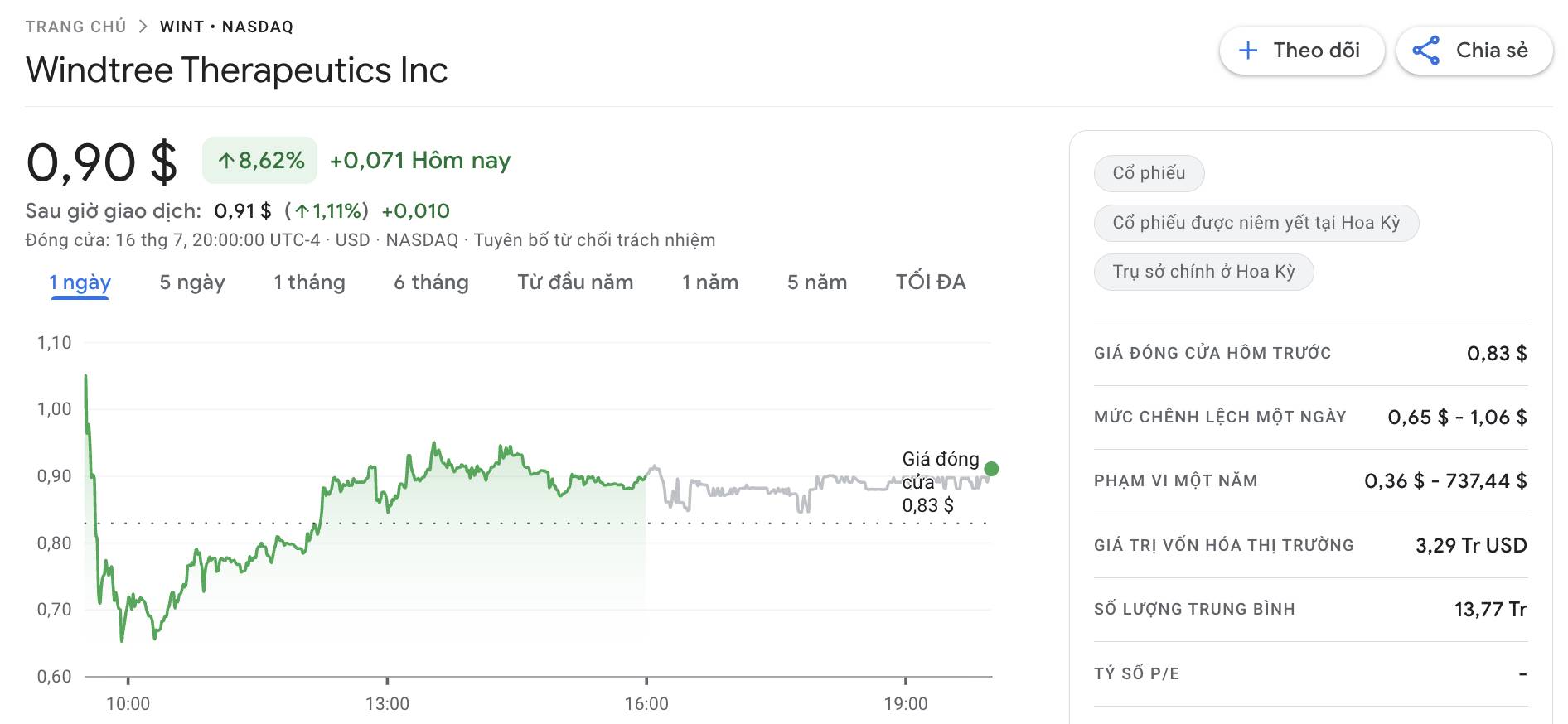Share this stock with Chia sẻ label

(x=1474, y=51)
